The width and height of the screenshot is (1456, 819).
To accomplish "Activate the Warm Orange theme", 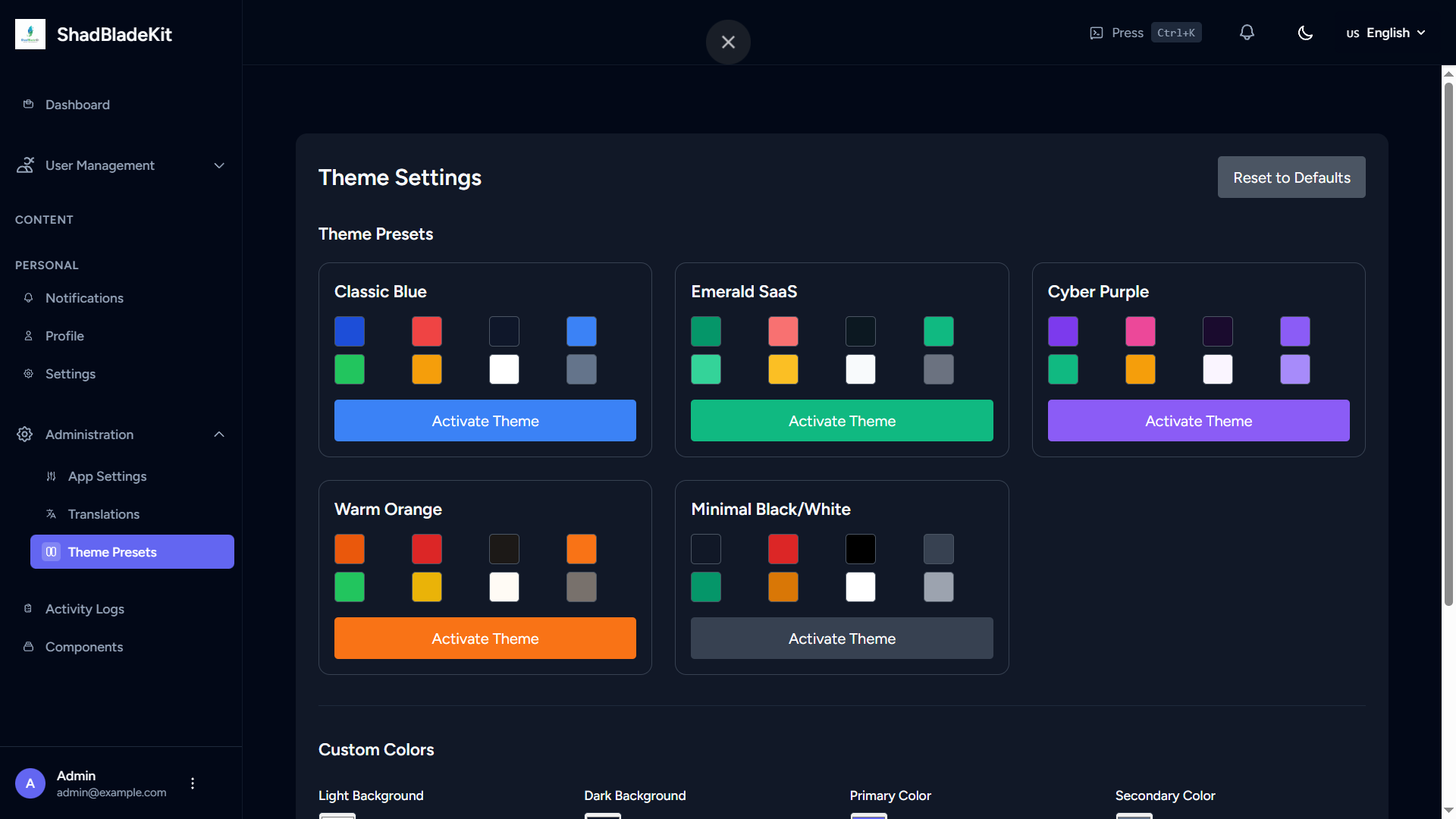I will pyautogui.click(x=485, y=639).
